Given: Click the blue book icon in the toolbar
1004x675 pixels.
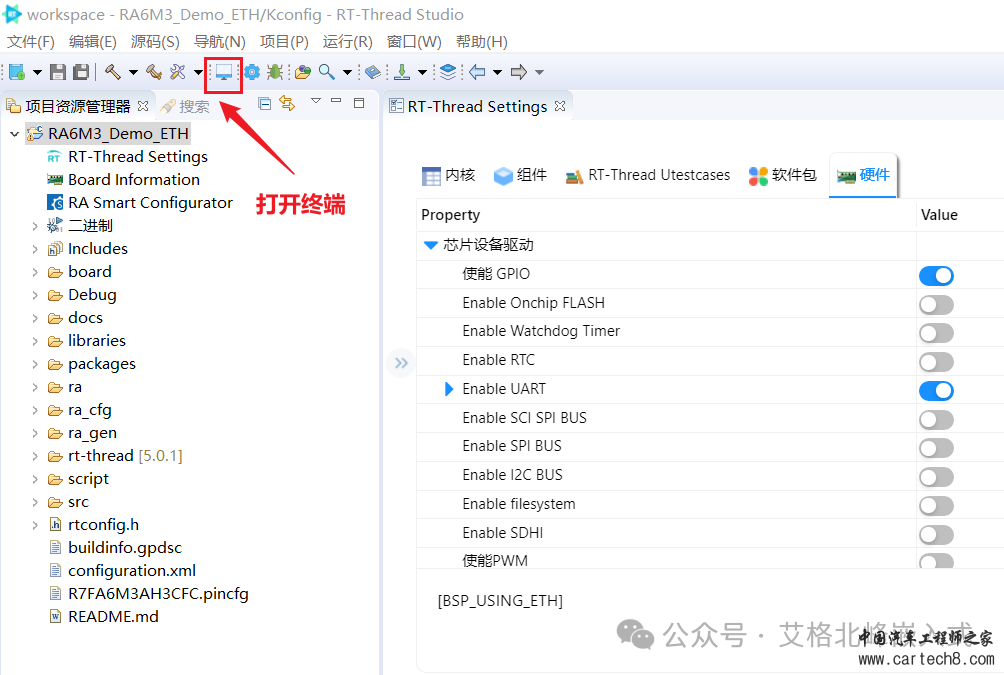Looking at the screenshot, I should click(373, 72).
